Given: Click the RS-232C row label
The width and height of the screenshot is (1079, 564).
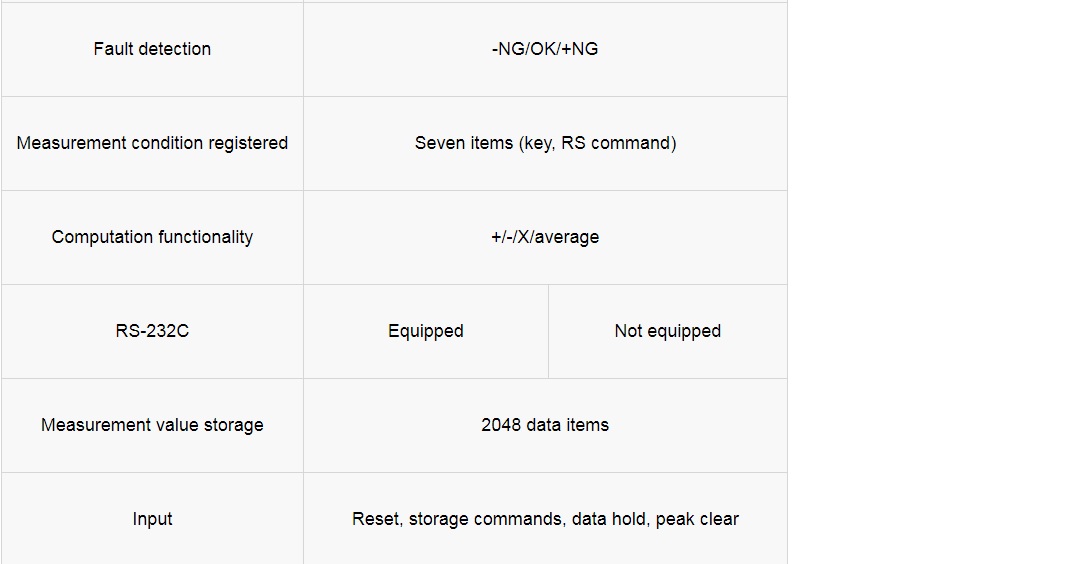Looking at the screenshot, I should tap(152, 331).
